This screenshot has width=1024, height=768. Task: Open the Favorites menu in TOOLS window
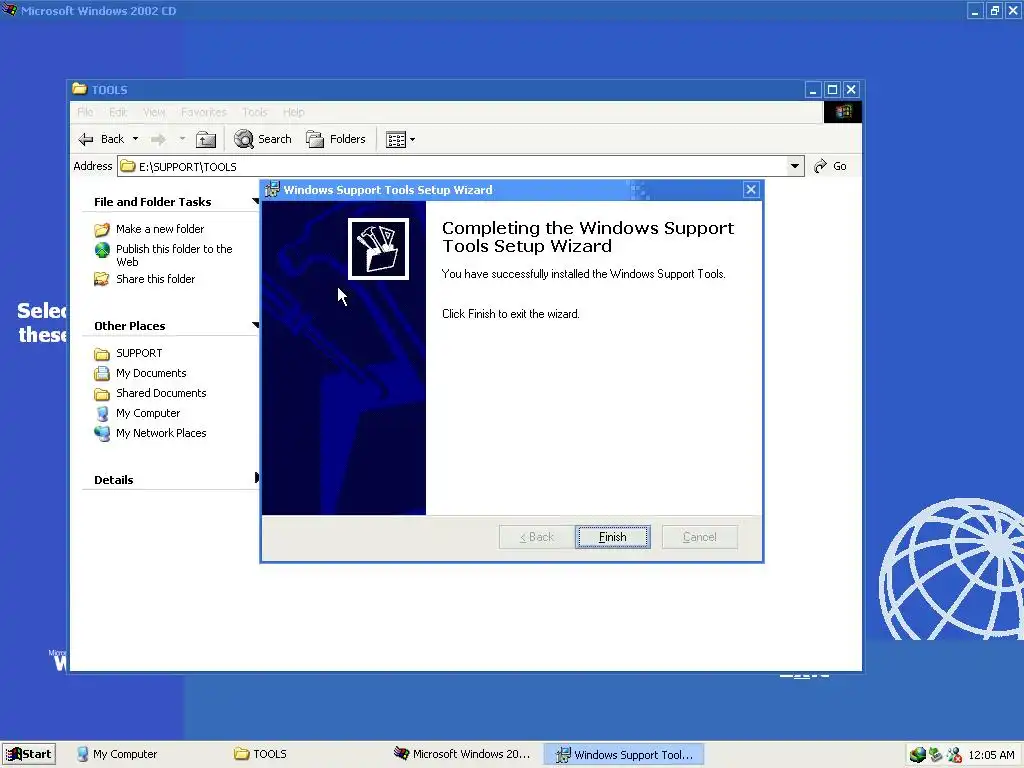click(204, 112)
